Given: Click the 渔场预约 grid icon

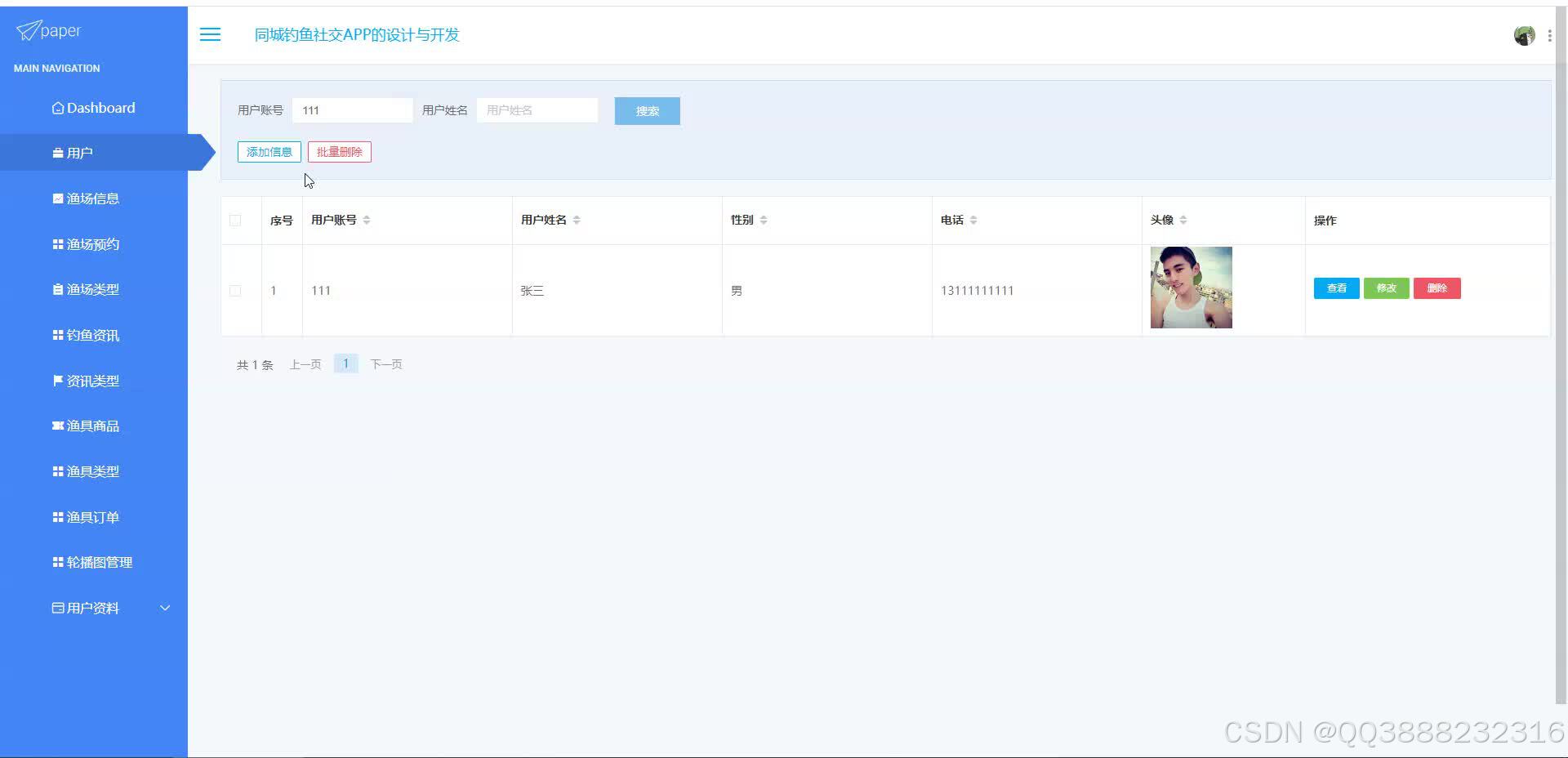Looking at the screenshot, I should 58,244.
